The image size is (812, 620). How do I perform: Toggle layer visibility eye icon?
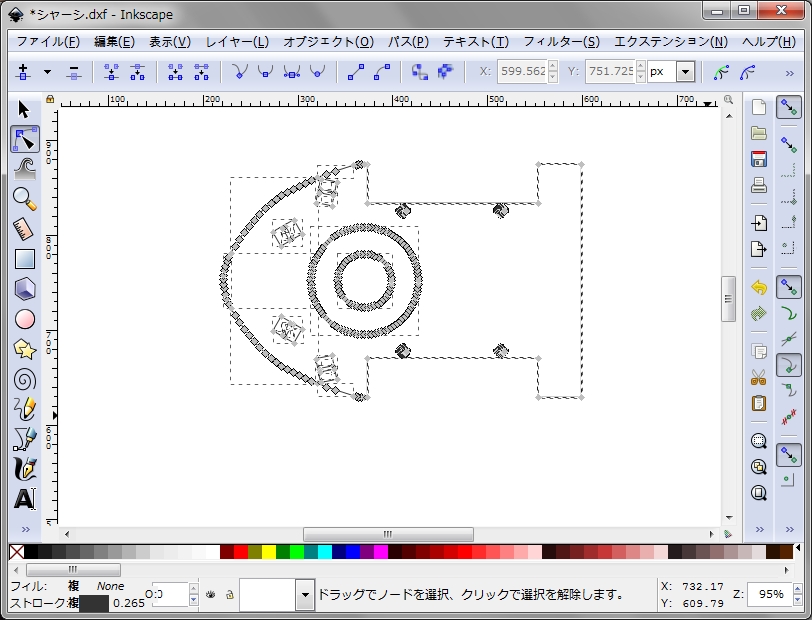[210, 595]
